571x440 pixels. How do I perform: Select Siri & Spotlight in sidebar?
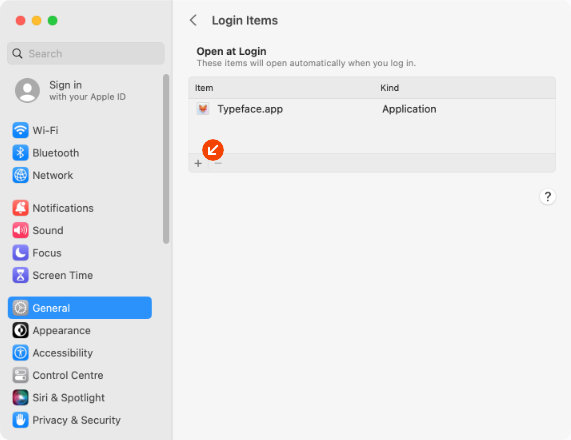point(68,397)
